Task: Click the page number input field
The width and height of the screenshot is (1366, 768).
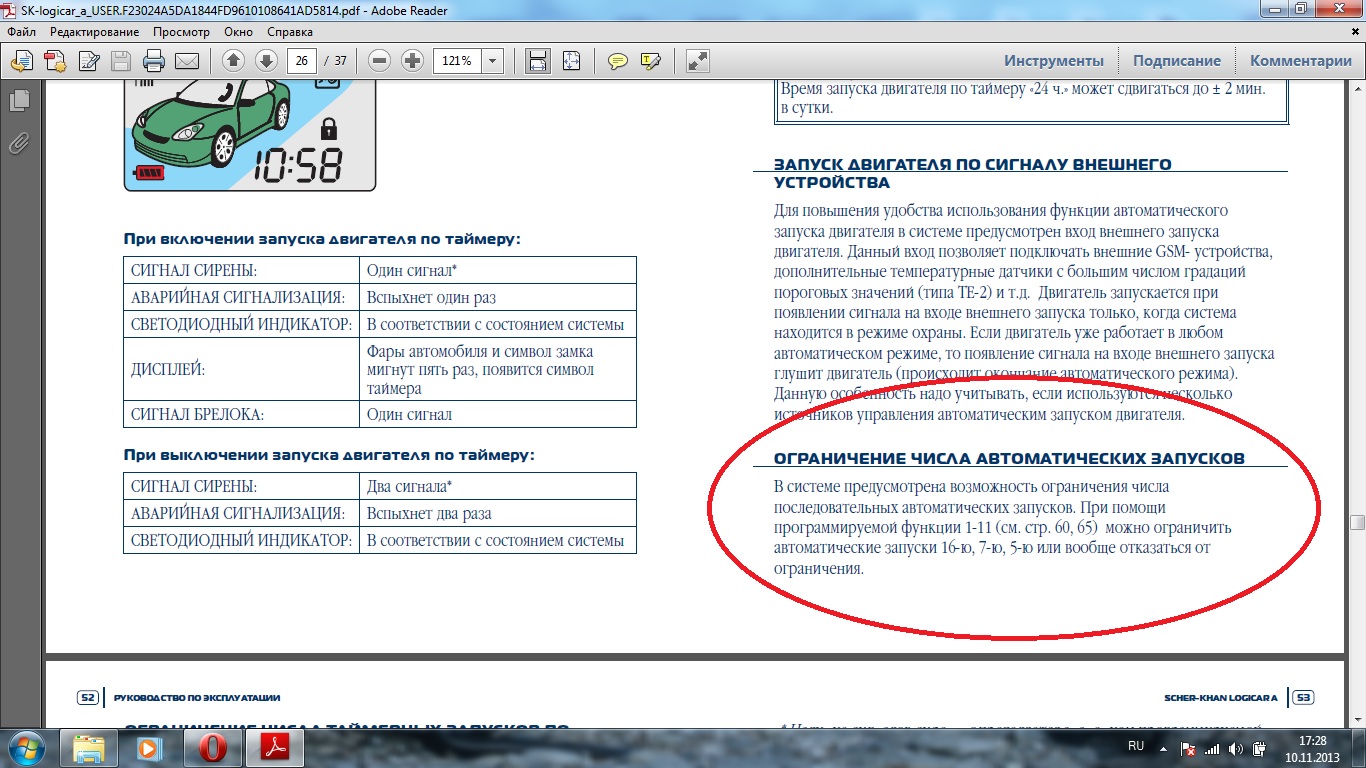Action: pyautogui.click(x=301, y=61)
